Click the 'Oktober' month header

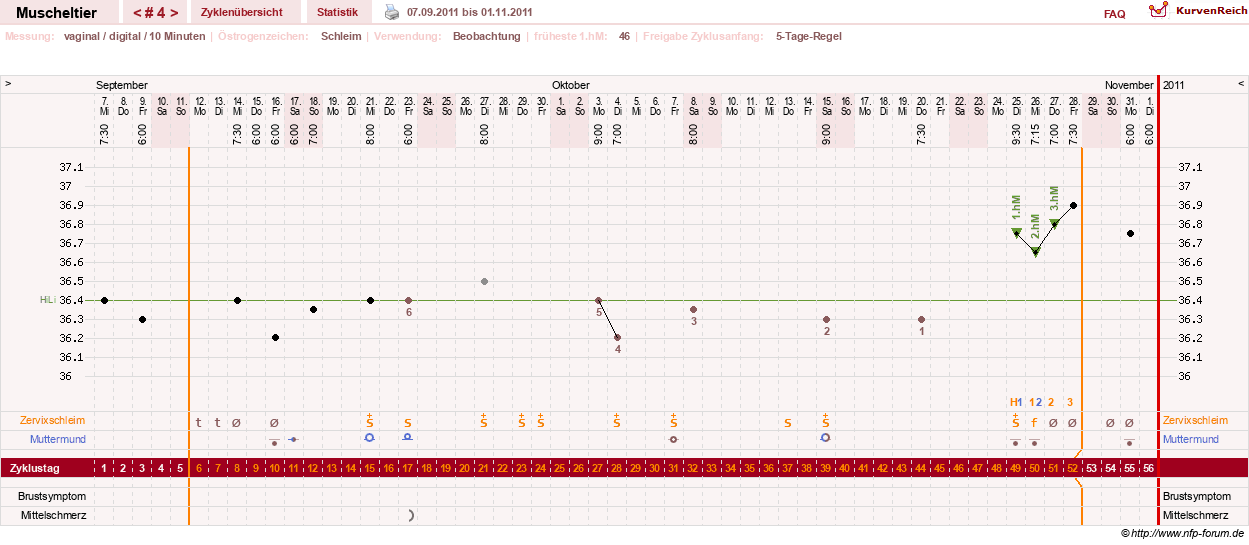[x=571, y=85]
